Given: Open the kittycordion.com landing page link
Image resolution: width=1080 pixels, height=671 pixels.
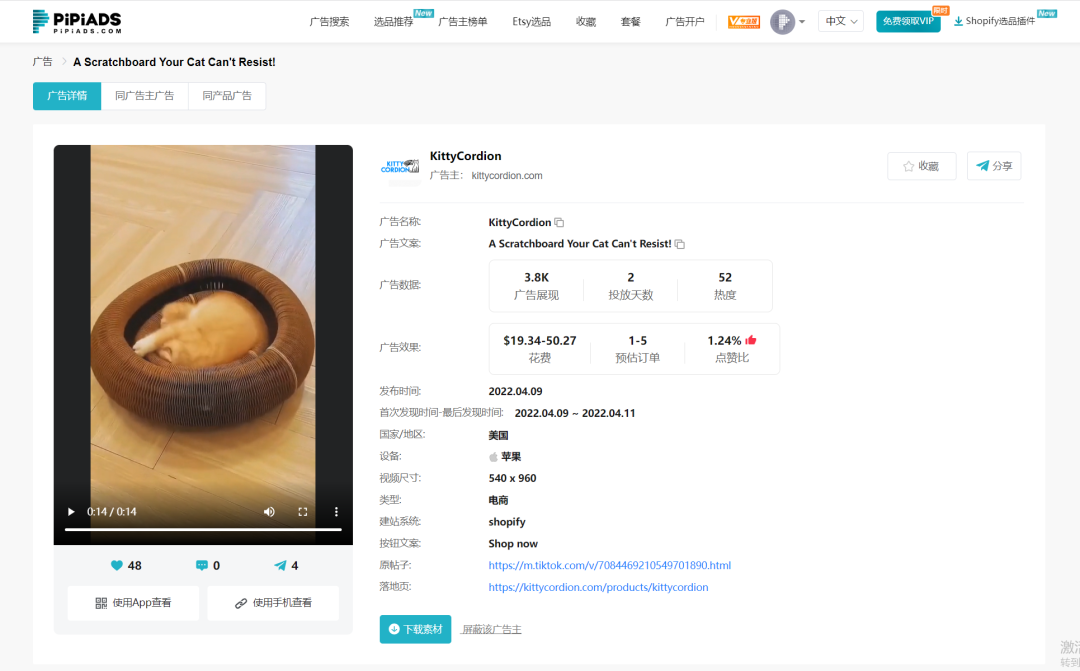Looking at the screenshot, I should (598, 587).
